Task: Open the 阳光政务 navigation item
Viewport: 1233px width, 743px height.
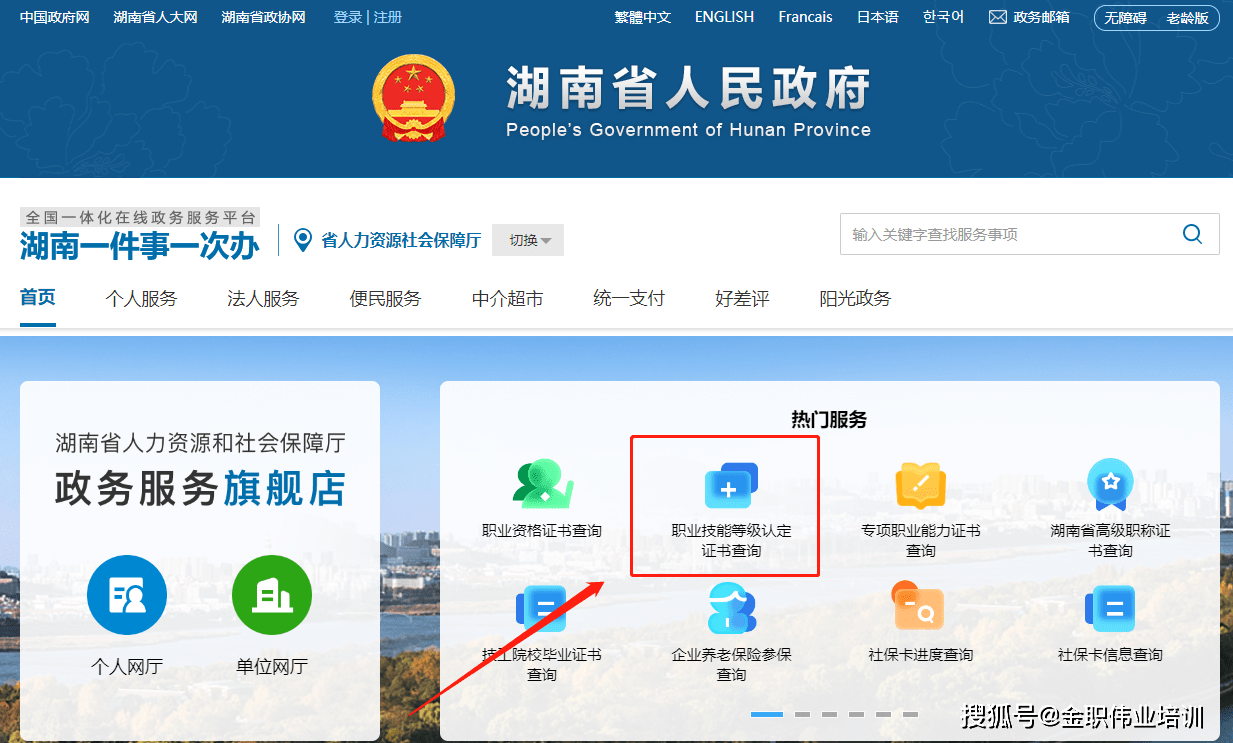Action: tap(855, 298)
